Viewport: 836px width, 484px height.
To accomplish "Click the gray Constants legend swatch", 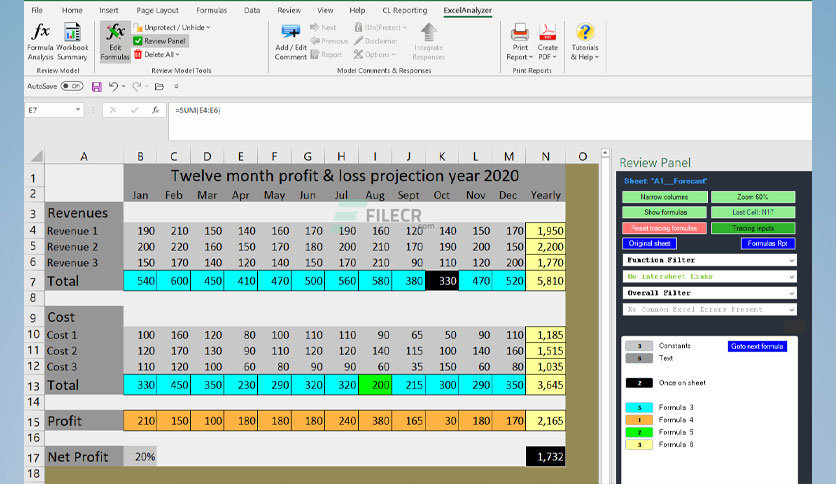I will [639, 346].
